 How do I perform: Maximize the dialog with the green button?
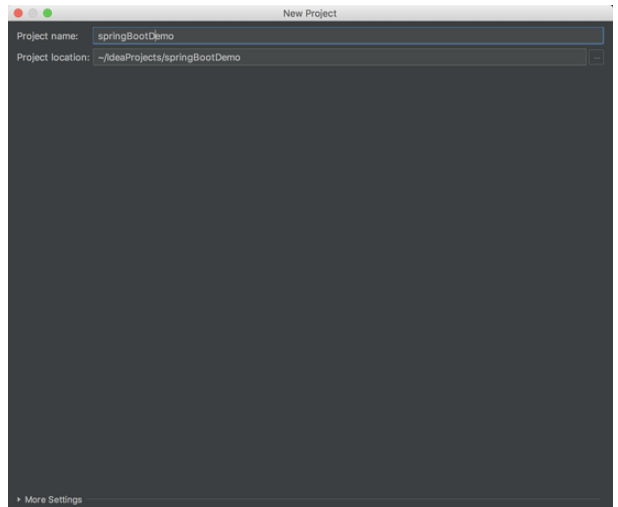[48, 13]
